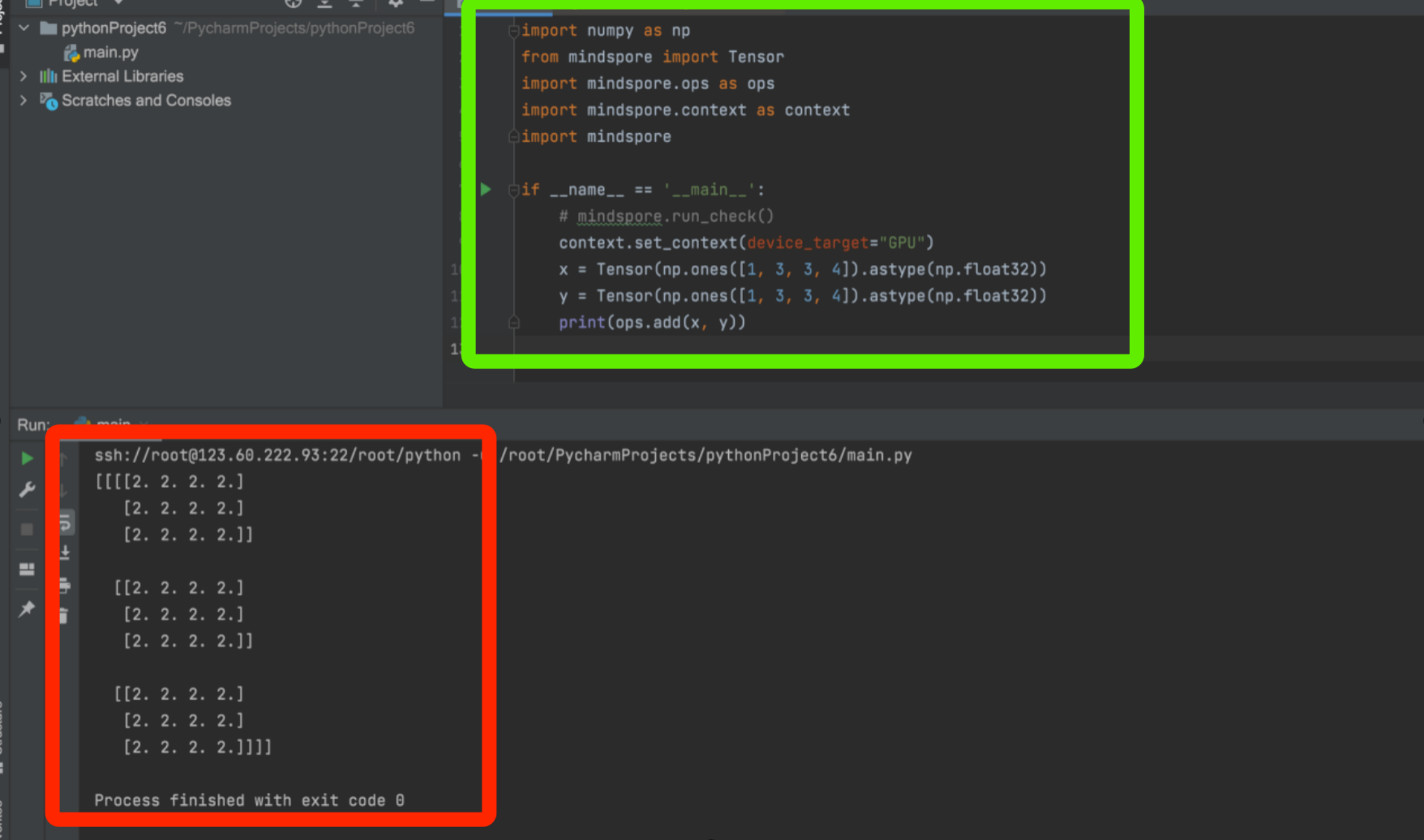Collapse the pythonProject6 folder tree

24,27
